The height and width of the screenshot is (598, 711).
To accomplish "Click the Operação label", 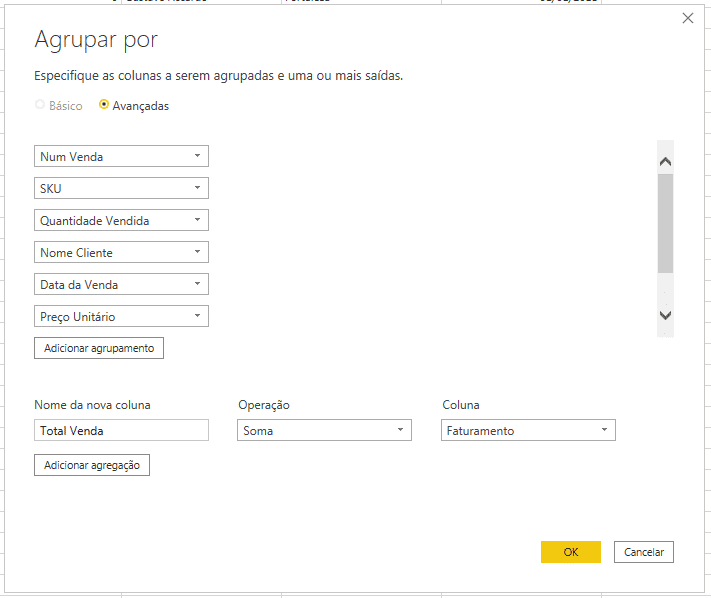I will pyautogui.click(x=264, y=405).
